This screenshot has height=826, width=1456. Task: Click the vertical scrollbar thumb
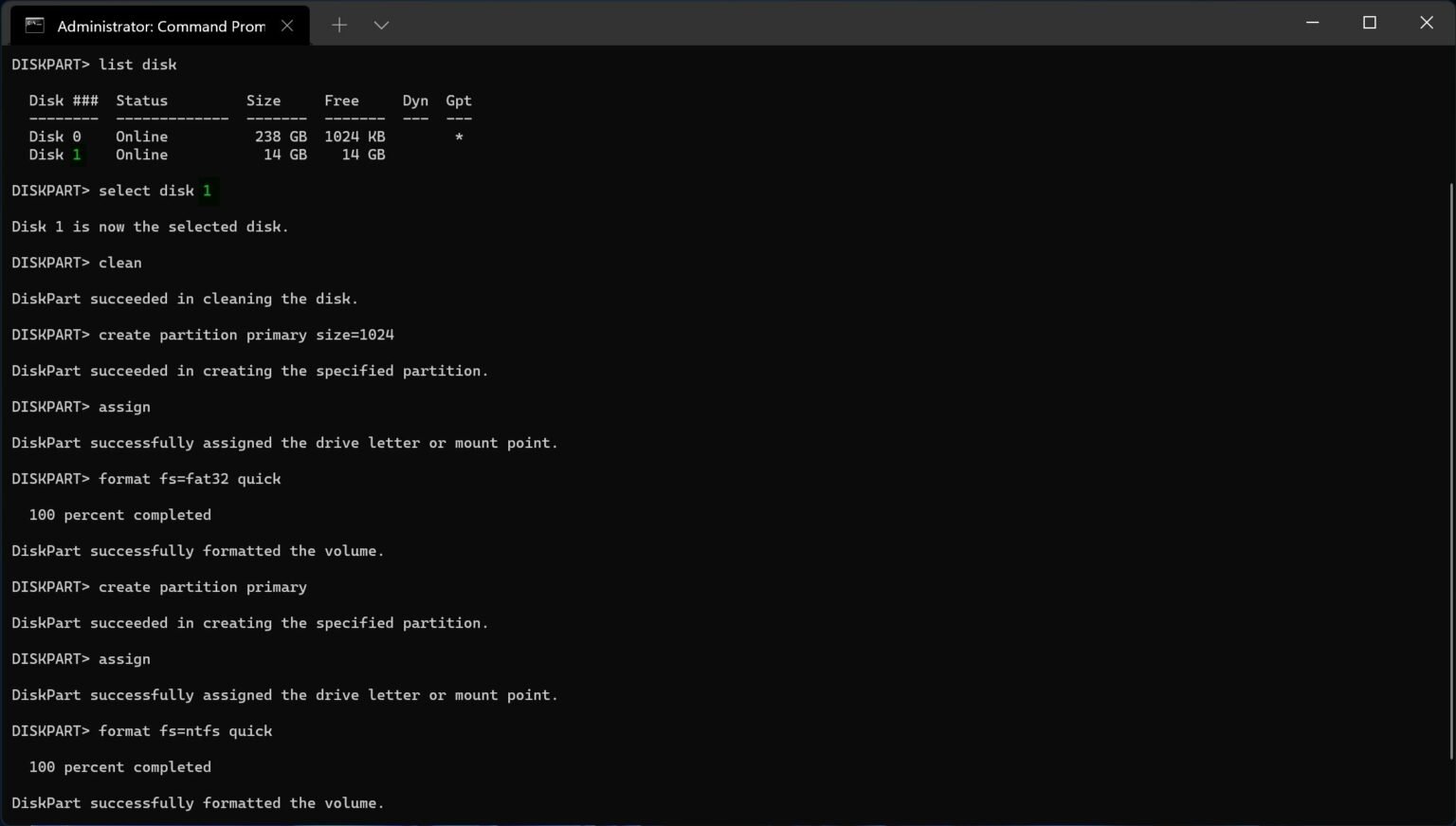click(x=1450, y=469)
